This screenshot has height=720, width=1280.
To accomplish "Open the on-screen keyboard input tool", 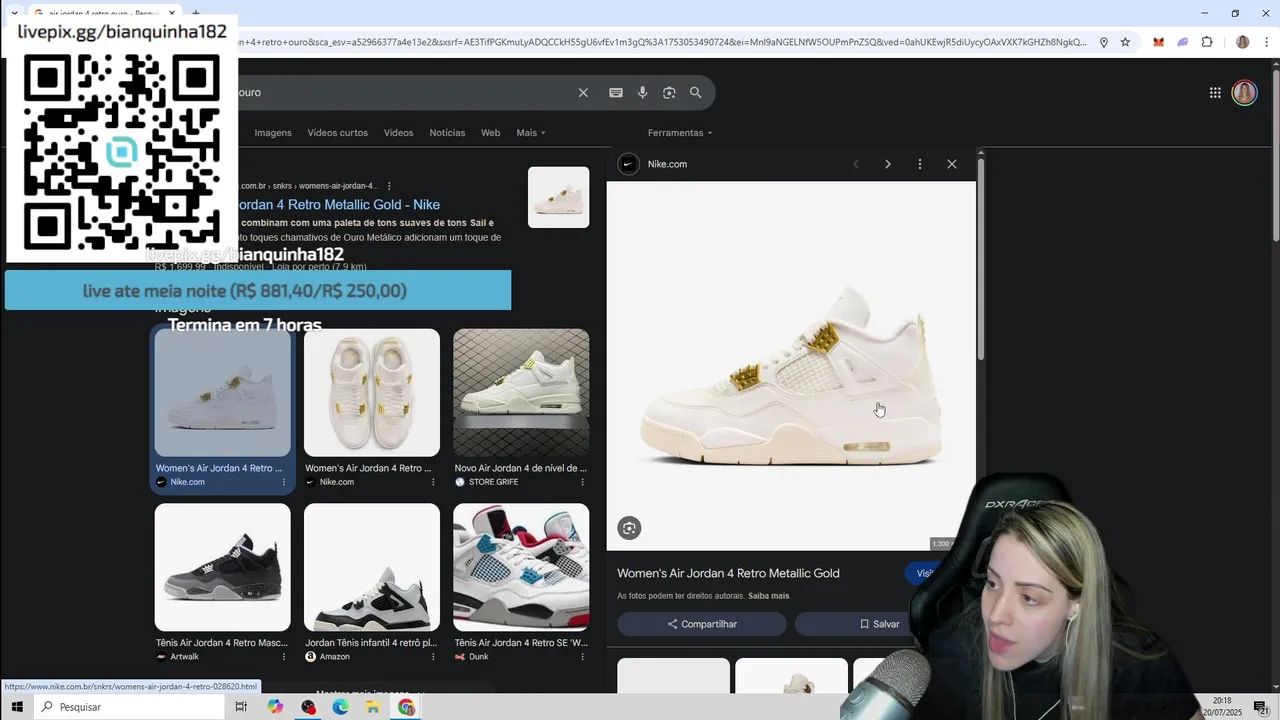I will click(616, 92).
